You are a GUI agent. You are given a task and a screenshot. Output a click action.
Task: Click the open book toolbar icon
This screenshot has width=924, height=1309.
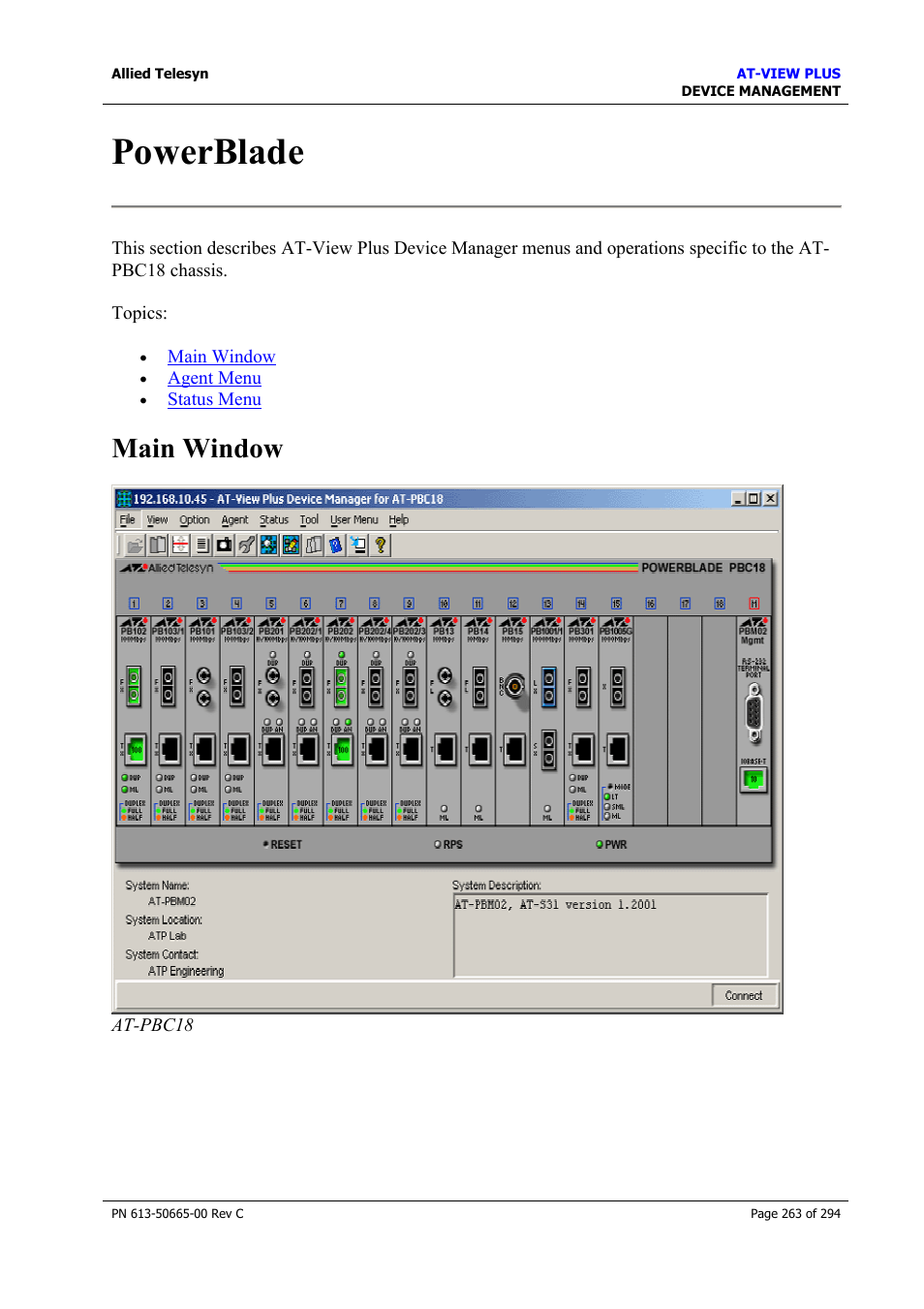(x=314, y=545)
